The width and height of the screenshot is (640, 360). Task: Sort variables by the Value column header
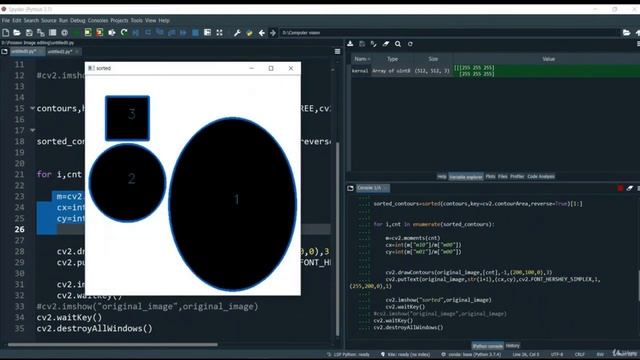(549, 59)
